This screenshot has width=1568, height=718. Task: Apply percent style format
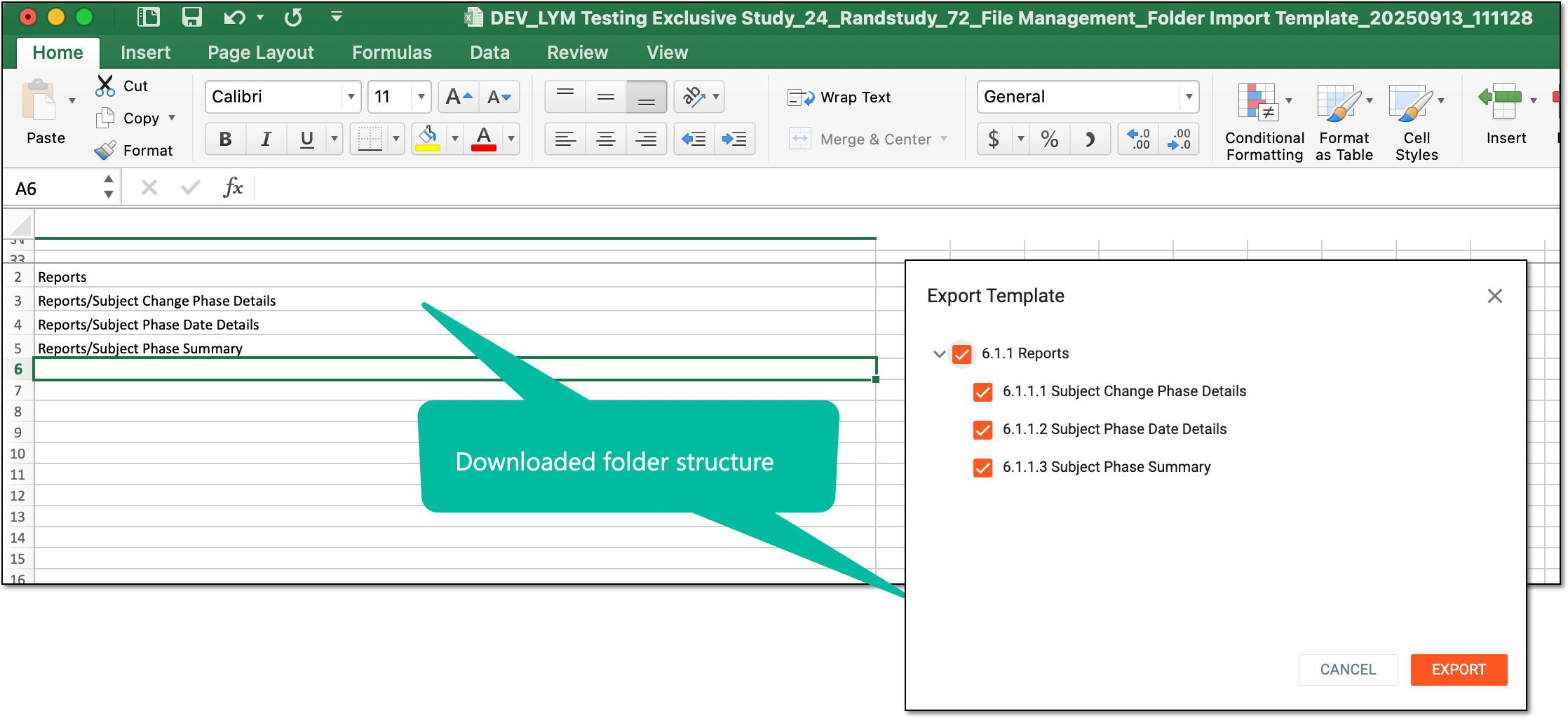[x=1050, y=139]
